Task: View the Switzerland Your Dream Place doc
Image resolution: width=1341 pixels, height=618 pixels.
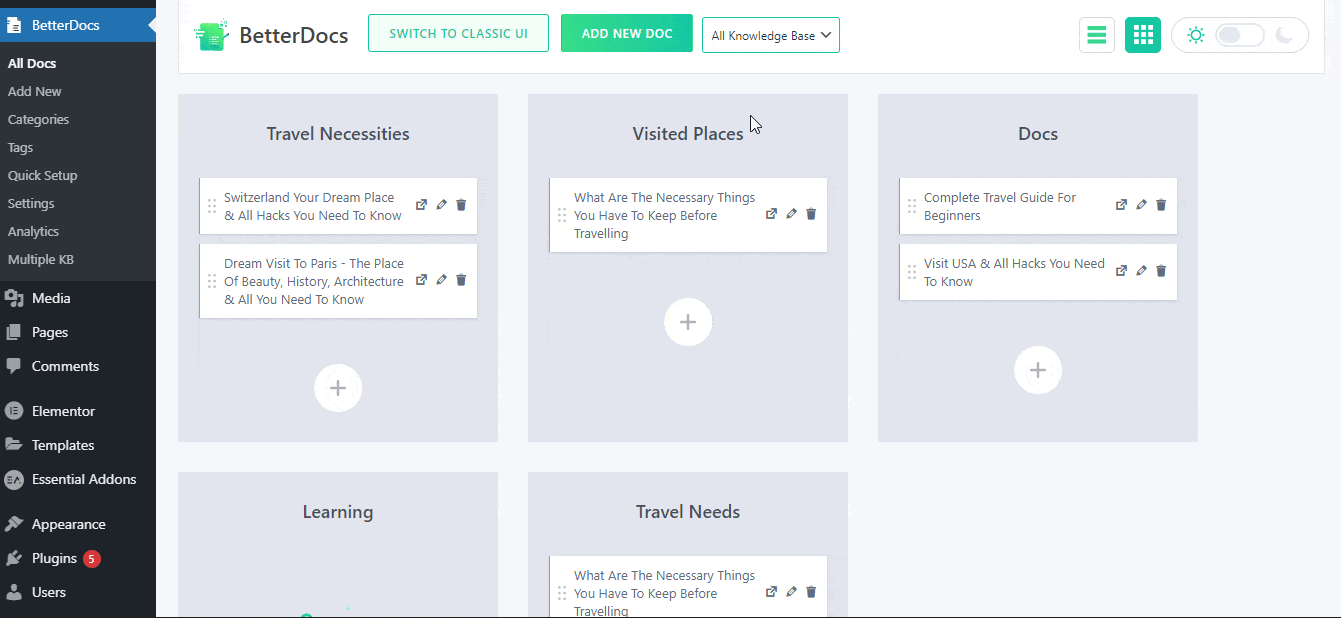Action: [421, 205]
